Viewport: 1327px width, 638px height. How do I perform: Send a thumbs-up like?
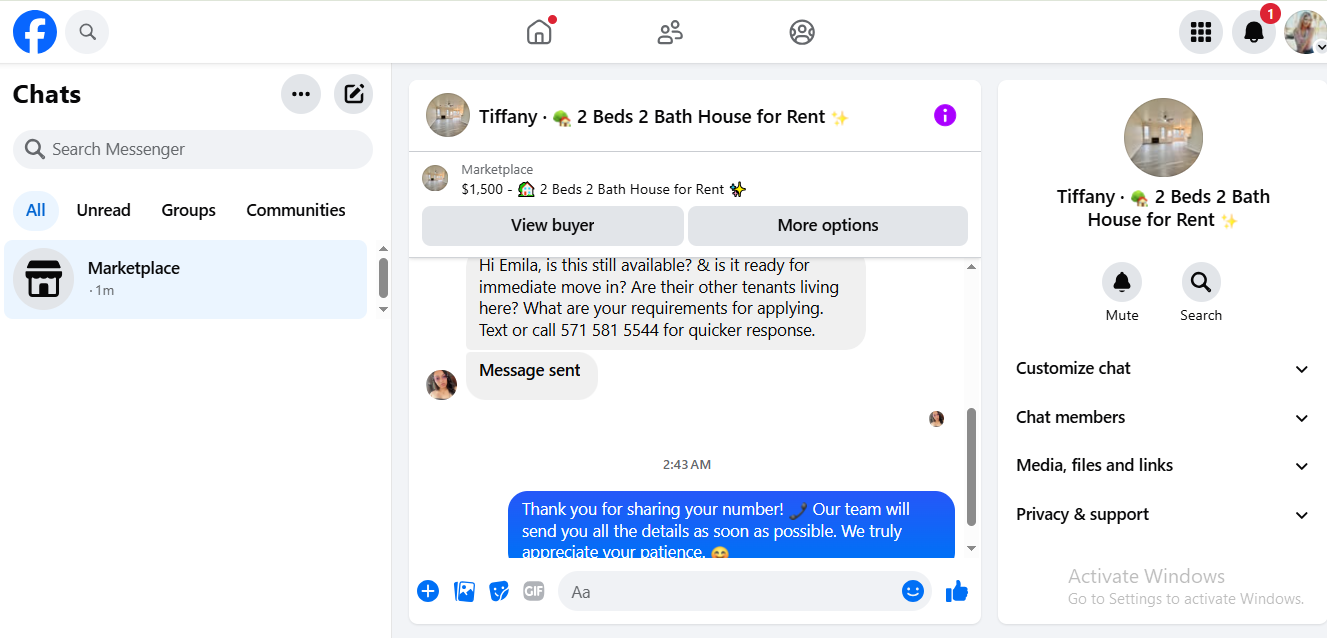[x=956, y=591]
